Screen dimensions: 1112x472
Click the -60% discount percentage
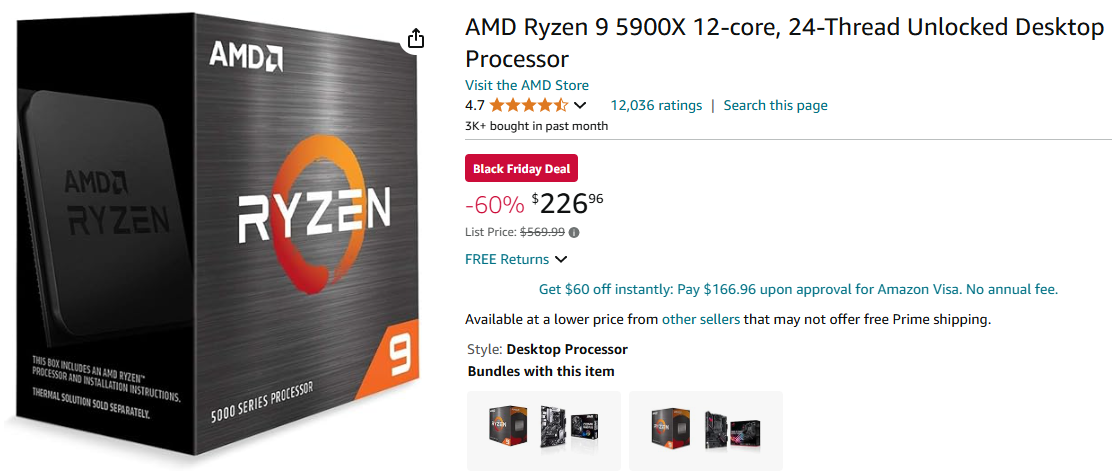[x=495, y=205]
